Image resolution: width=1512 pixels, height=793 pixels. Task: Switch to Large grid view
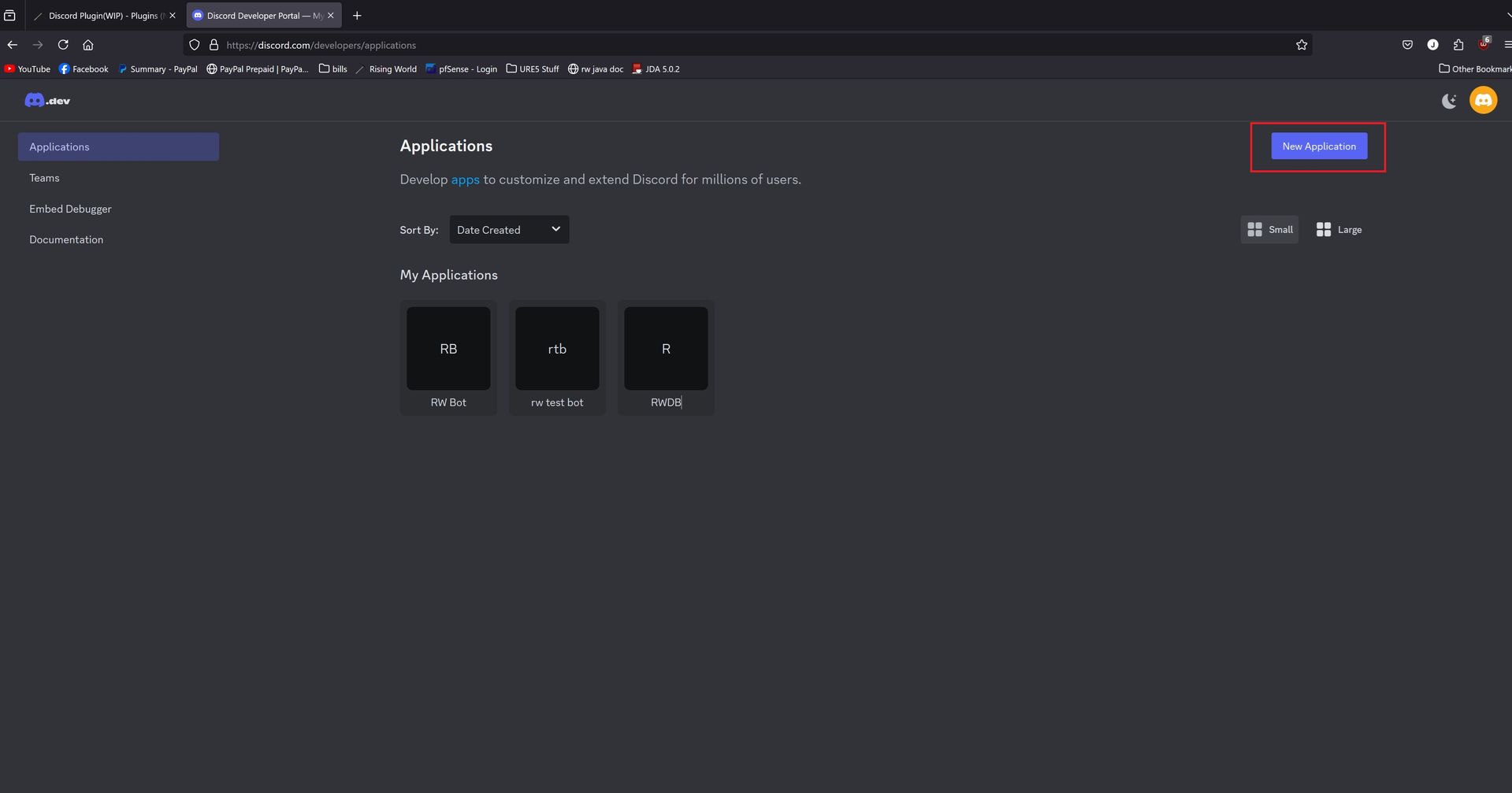[1339, 230]
